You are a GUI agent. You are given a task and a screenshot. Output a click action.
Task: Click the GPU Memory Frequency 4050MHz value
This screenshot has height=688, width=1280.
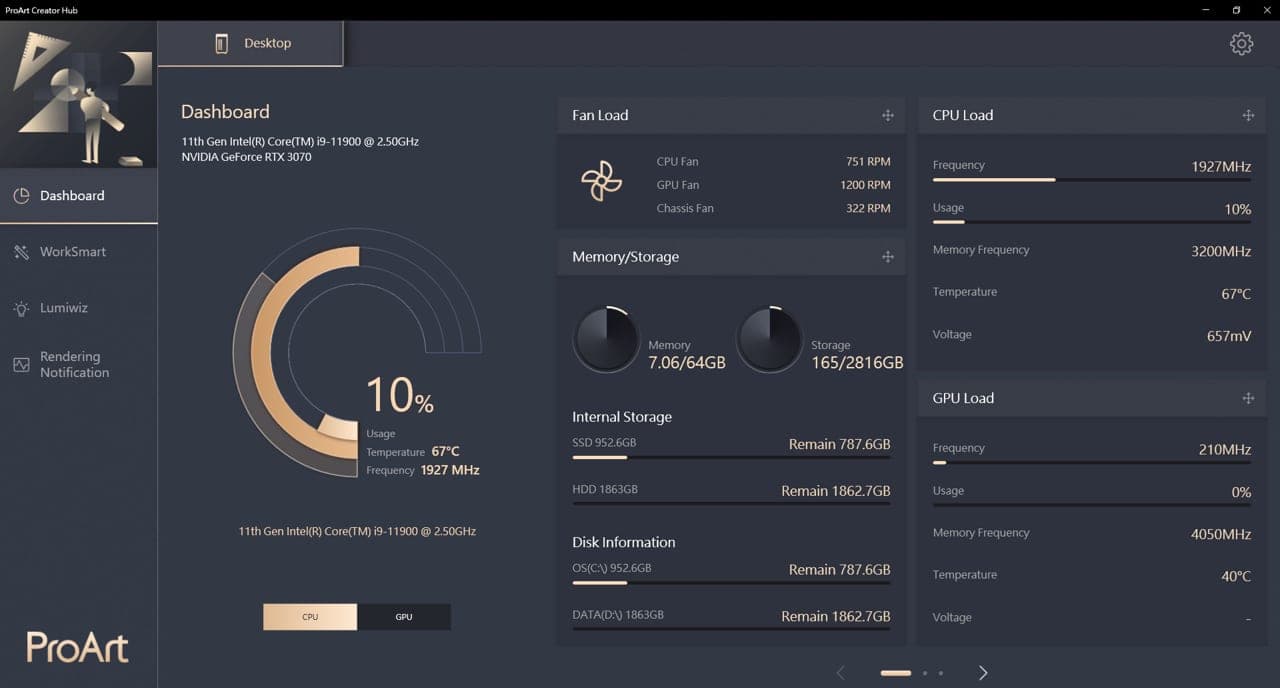coord(1221,535)
